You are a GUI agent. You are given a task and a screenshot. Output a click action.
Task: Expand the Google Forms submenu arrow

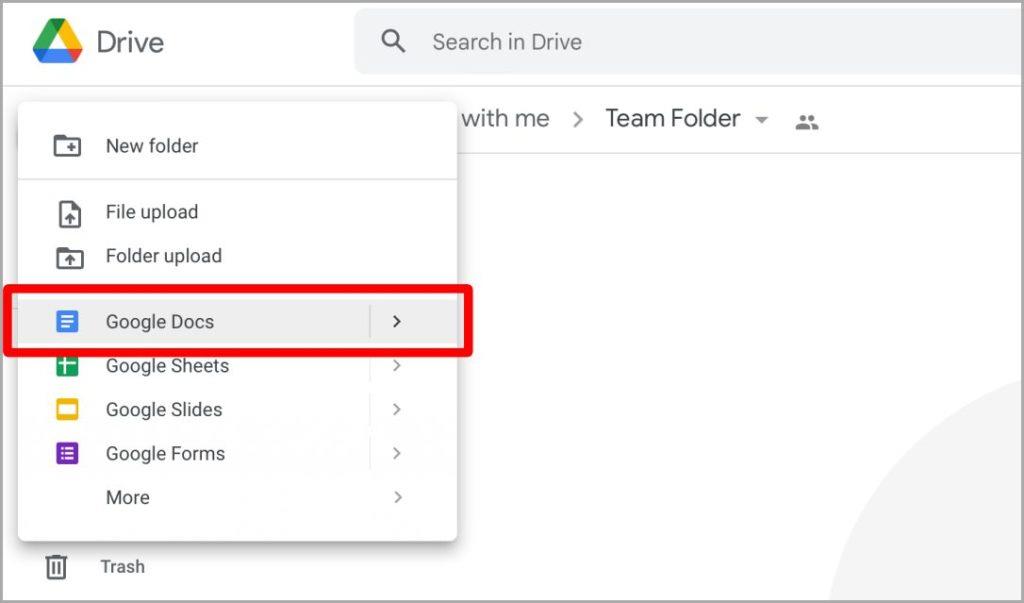[396, 453]
